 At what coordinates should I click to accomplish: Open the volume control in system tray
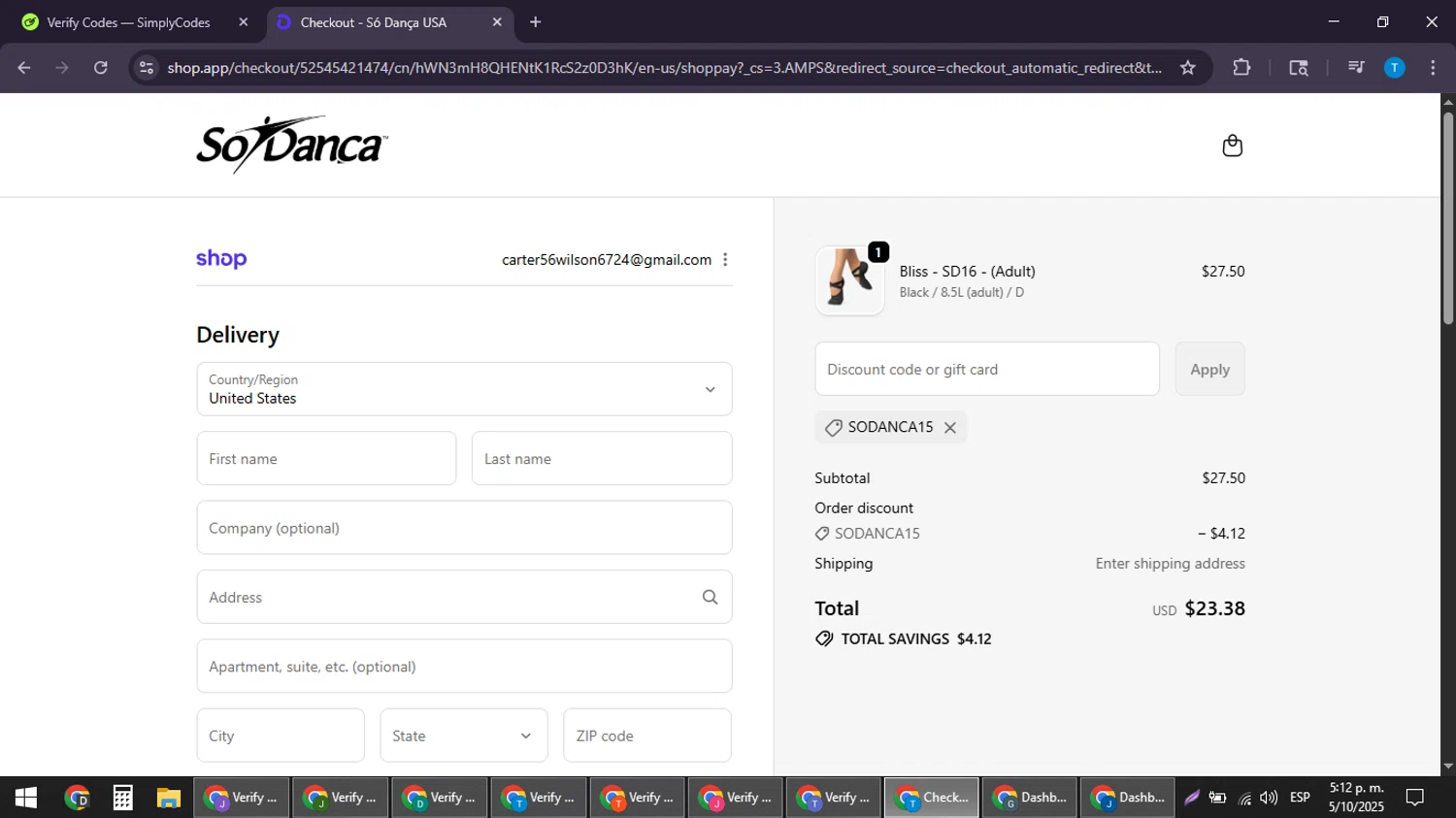coord(1269,798)
